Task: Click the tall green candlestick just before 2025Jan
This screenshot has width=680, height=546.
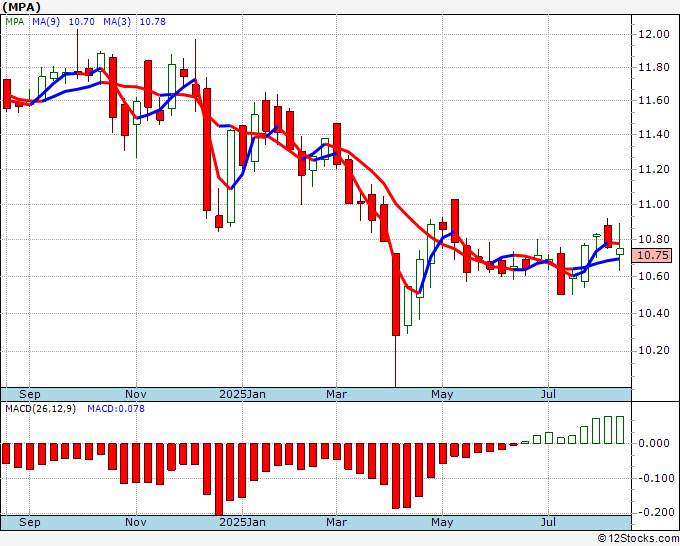Action: 231,176
